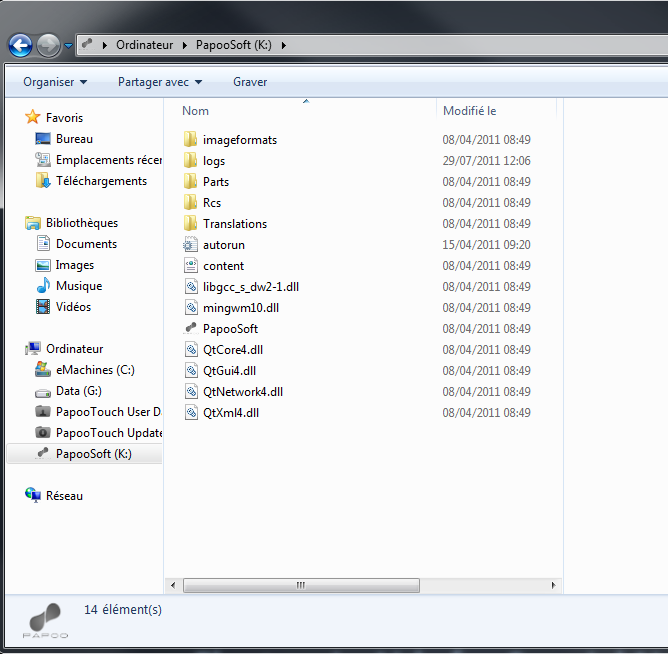Open the Images library icon

[x=43, y=265]
